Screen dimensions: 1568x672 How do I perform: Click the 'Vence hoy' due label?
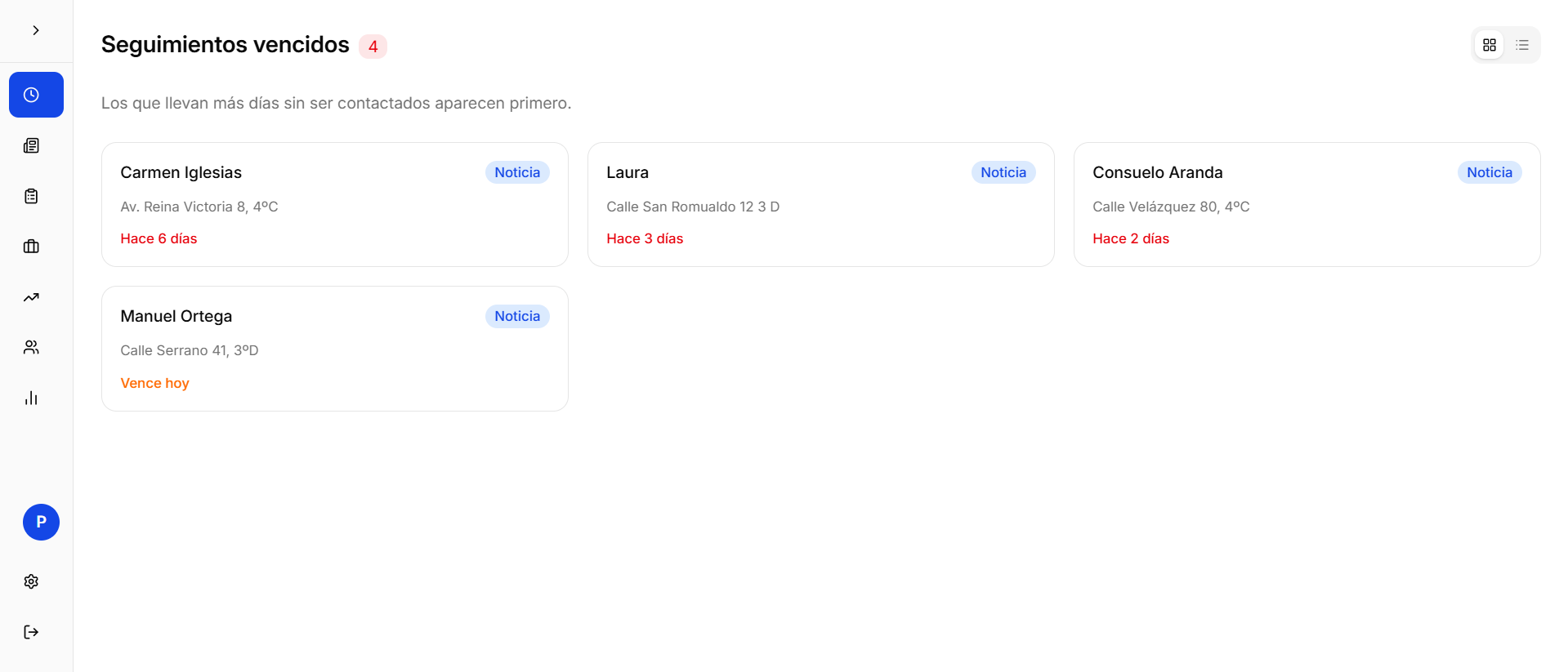pos(154,383)
